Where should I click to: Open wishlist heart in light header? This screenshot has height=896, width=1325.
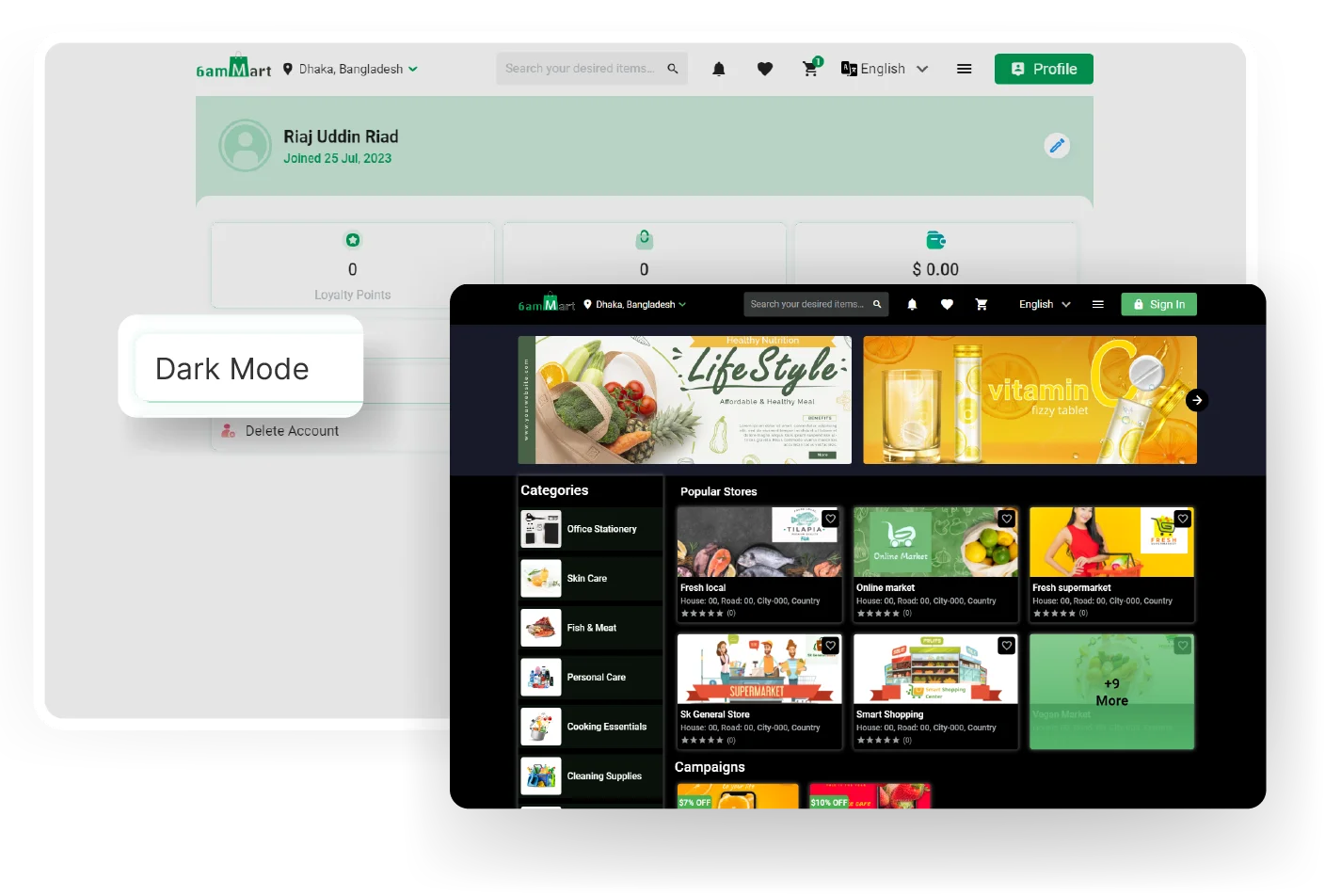pos(765,69)
